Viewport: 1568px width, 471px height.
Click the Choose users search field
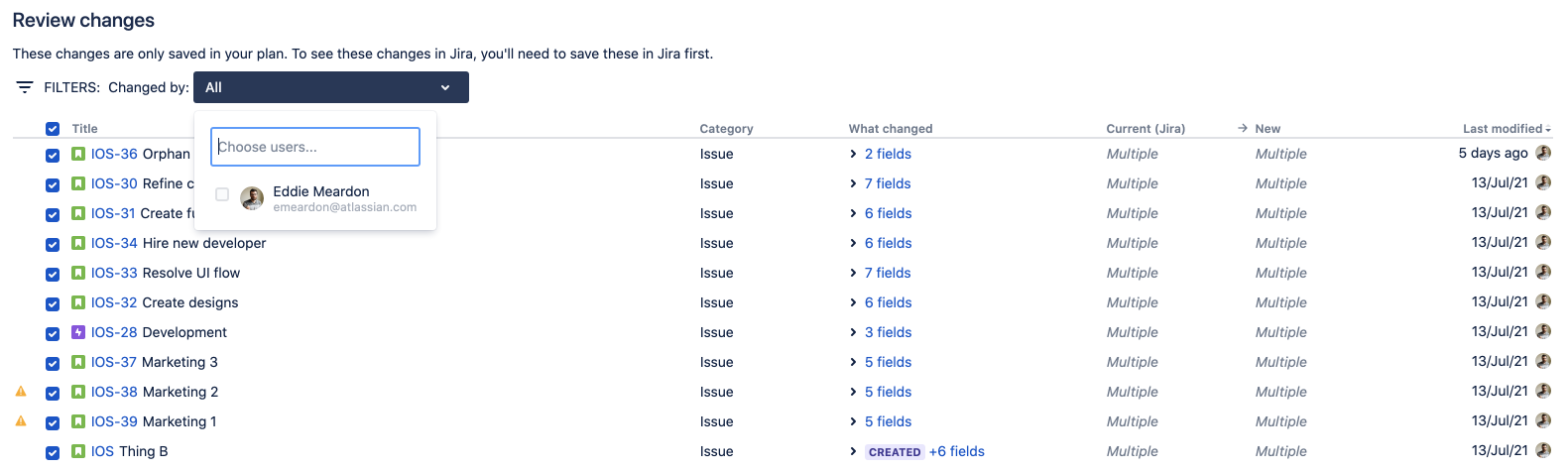[315, 147]
